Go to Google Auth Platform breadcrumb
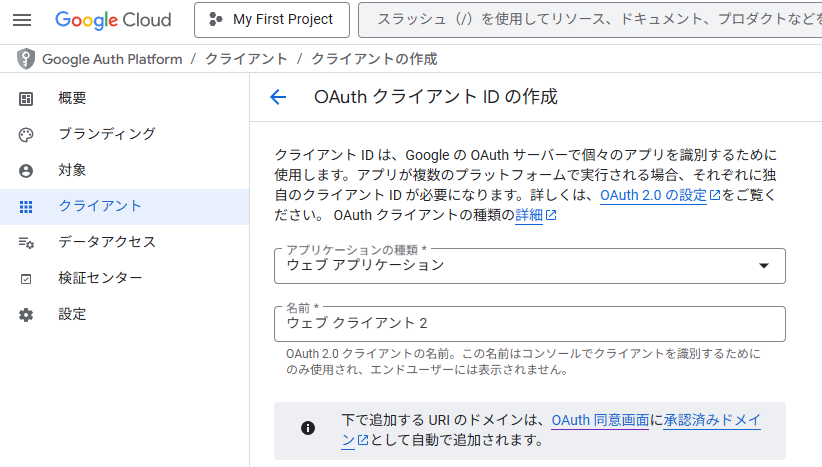This screenshot has width=822, height=467. click(112, 59)
